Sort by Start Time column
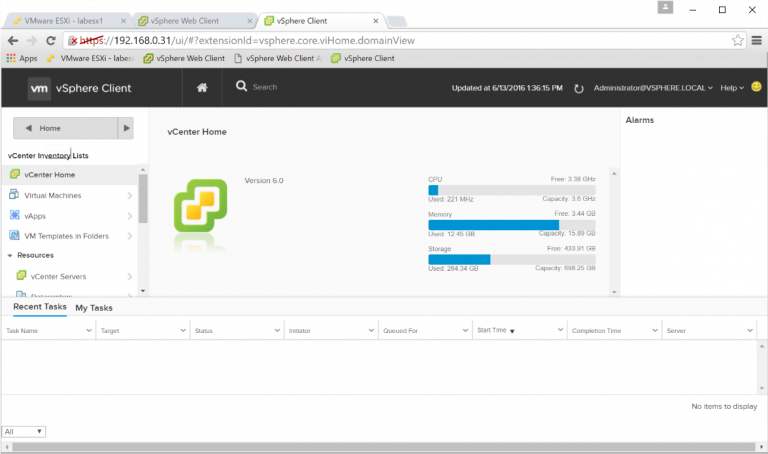 click(x=496, y=330)
